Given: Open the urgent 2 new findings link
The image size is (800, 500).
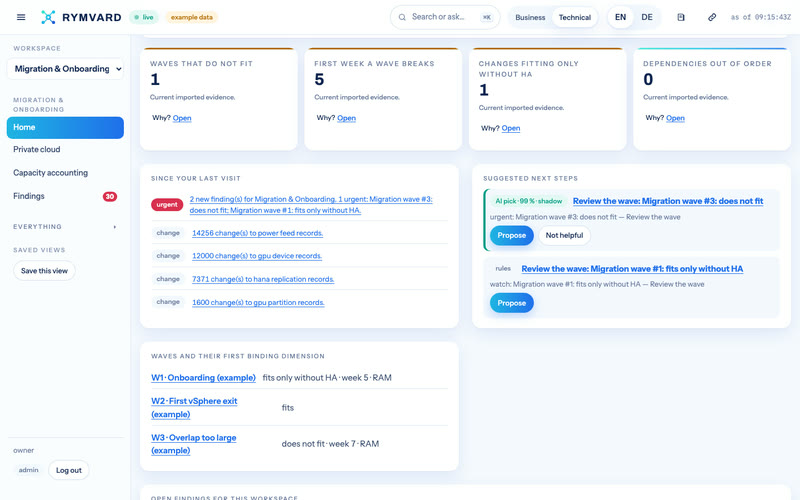Looking at the screenshot, I should tap(311, 205).
